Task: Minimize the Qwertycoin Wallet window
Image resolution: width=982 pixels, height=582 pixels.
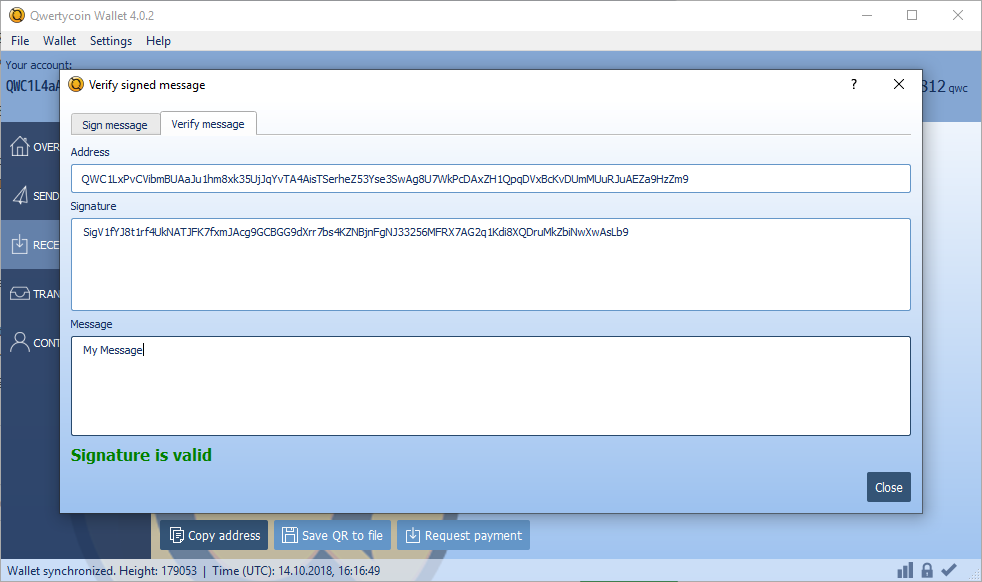Action: coord(867,15)
